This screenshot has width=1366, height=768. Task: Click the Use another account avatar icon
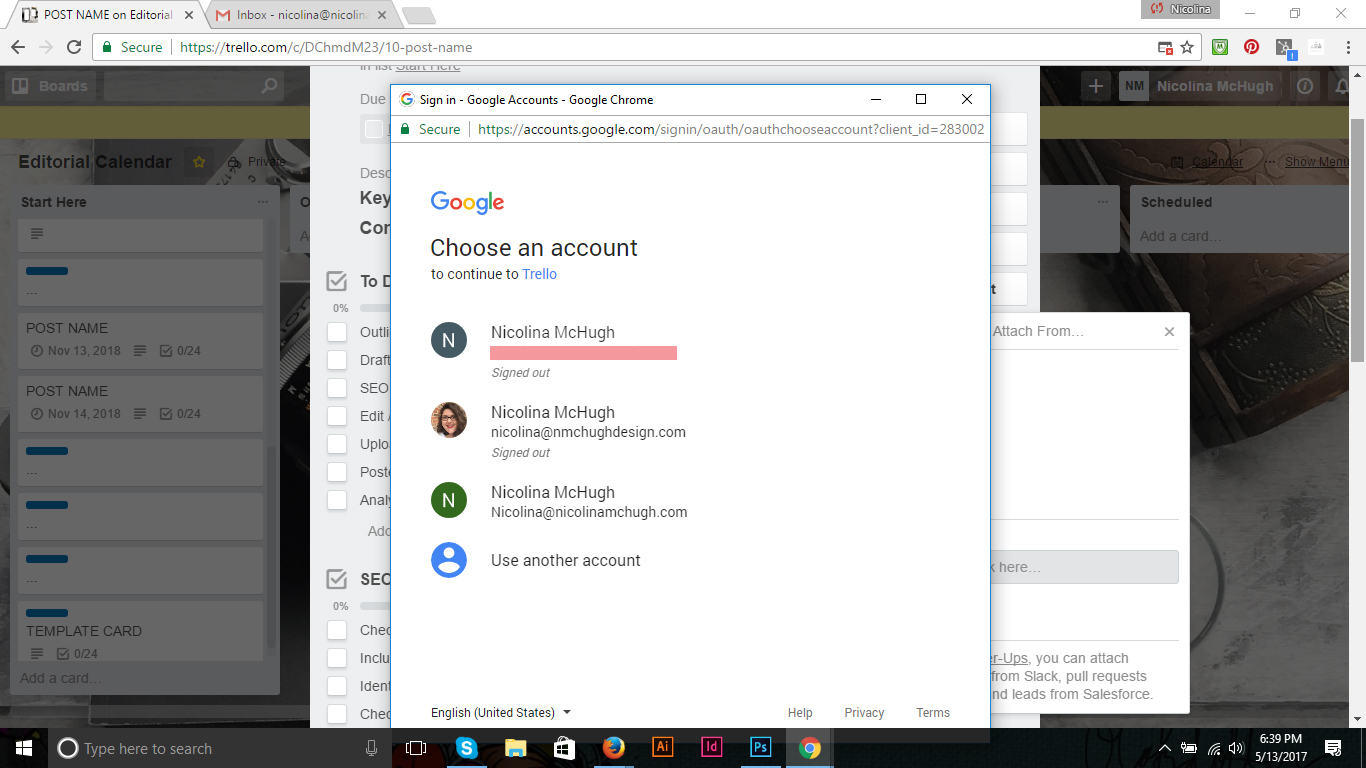point(449,560)
